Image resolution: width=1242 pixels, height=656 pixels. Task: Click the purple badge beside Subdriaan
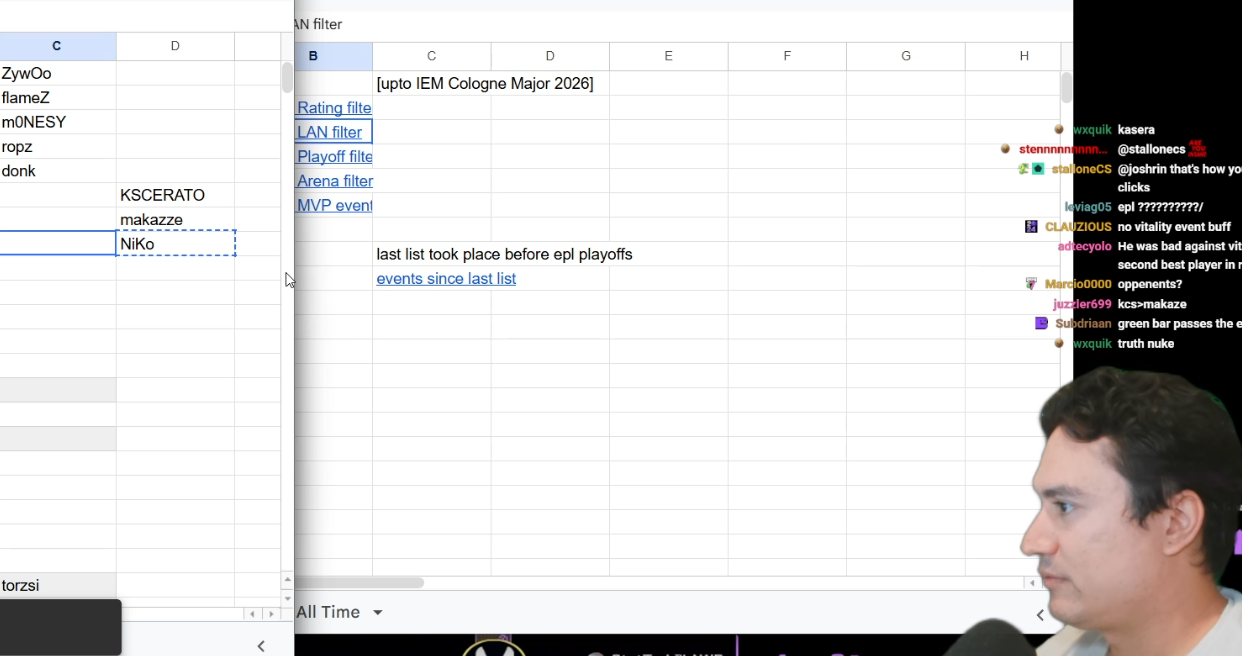(x=1041, y=323)
